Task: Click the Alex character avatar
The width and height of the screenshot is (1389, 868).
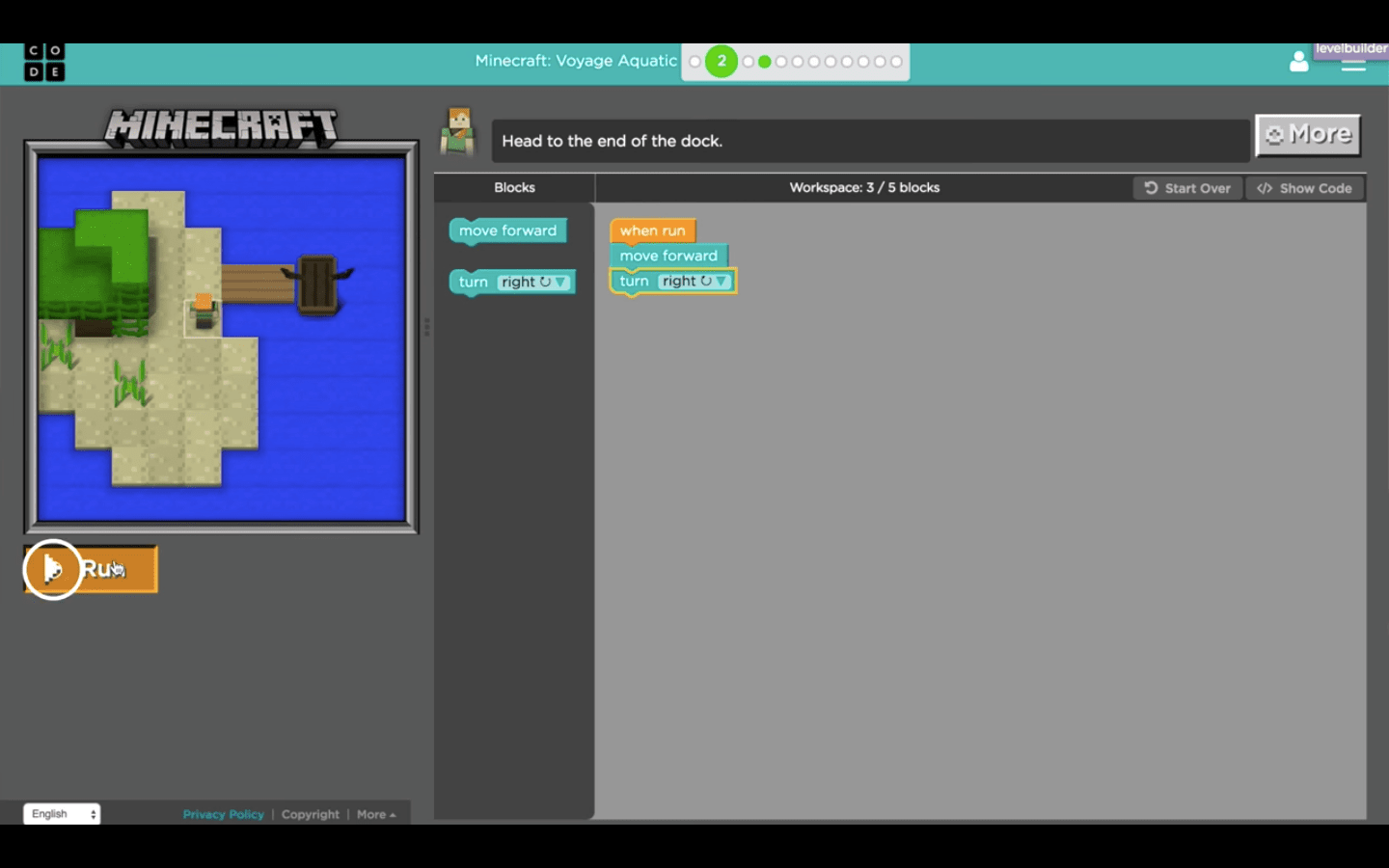Action: (x=458, y=131)
